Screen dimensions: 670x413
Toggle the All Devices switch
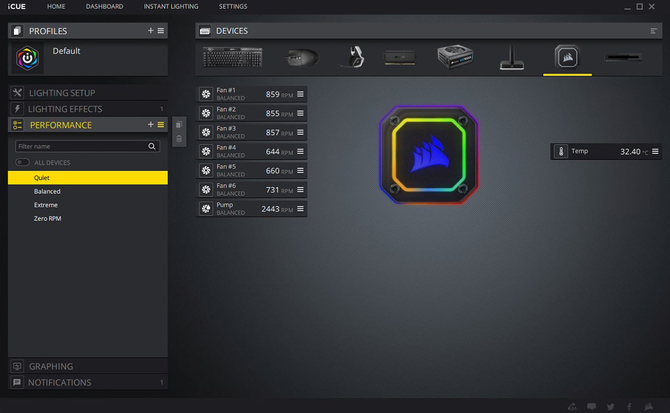click(x=22, y=162)
